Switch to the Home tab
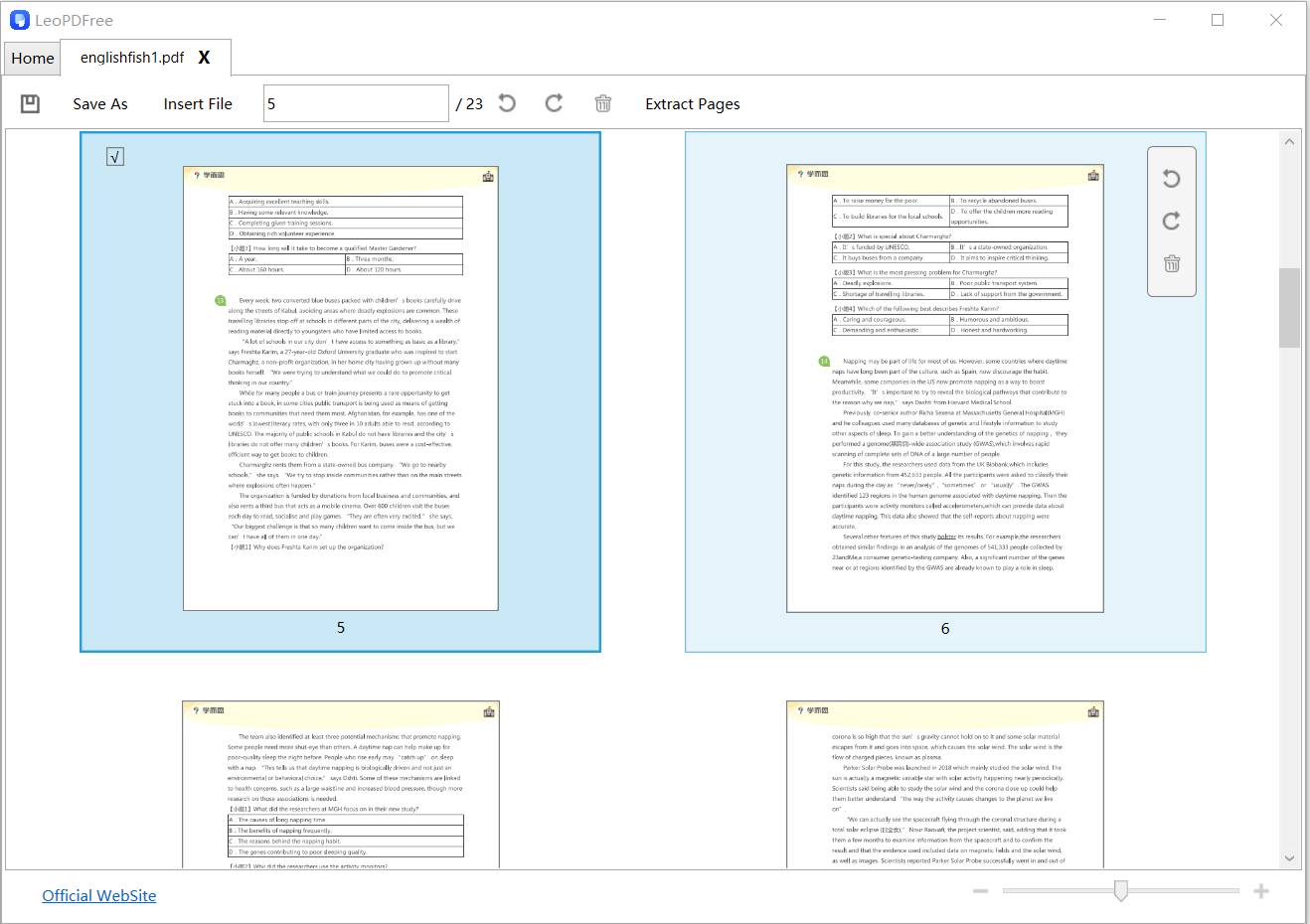Viewport: 1310px width, 924px height. click(x=33, y=59)
